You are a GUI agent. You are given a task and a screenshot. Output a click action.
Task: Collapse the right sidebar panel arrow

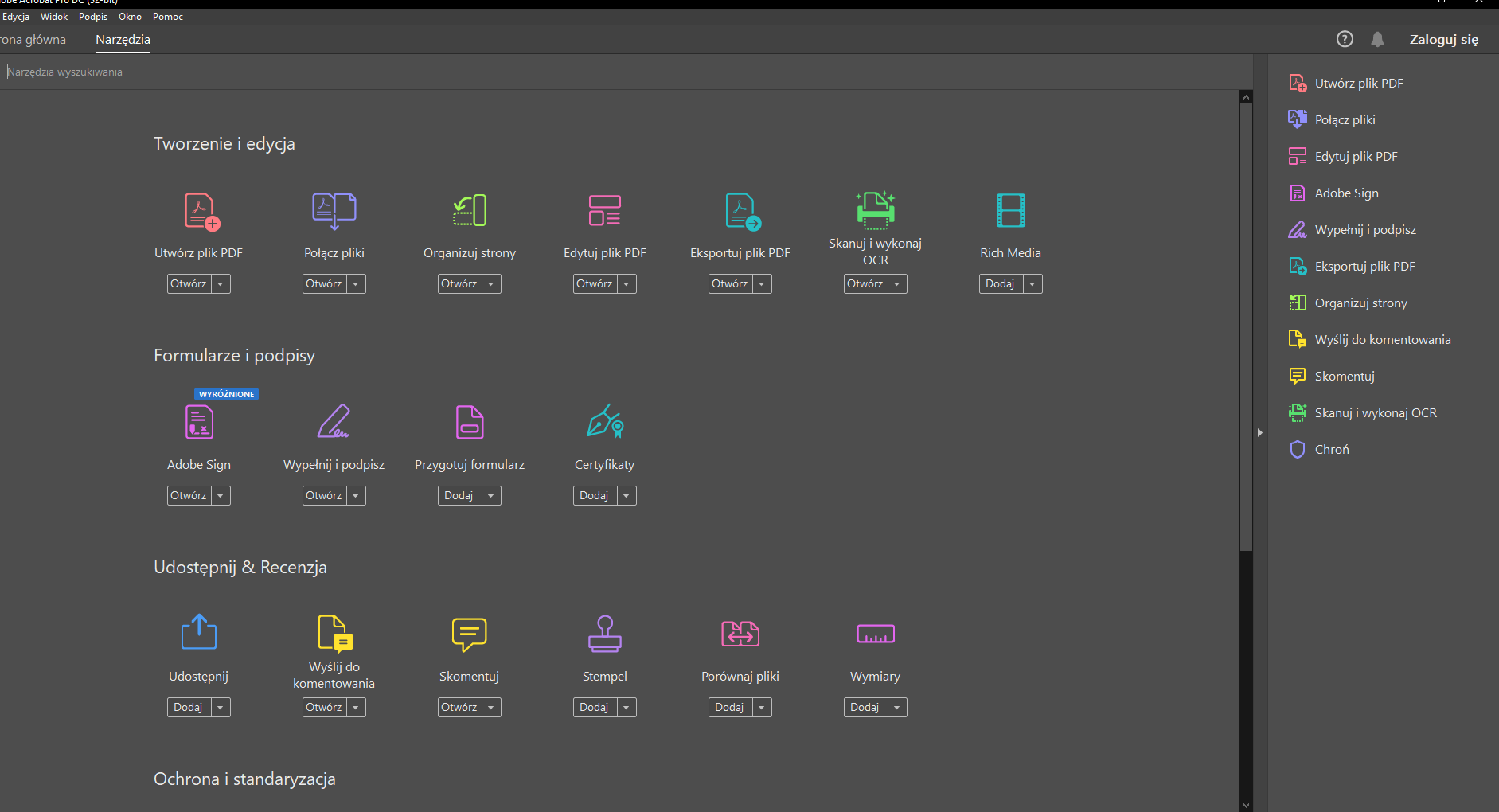(x=1260, y=432)
